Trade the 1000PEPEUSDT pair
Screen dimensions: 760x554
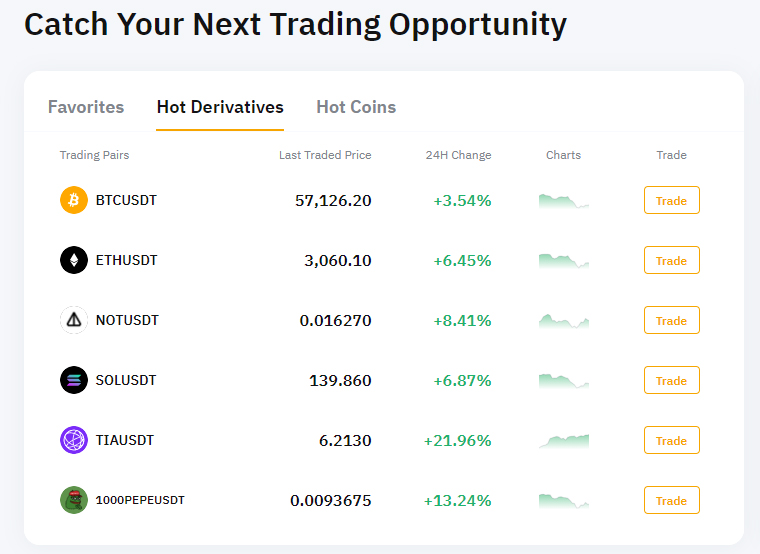pyautogui.click(x=671, y=501)
